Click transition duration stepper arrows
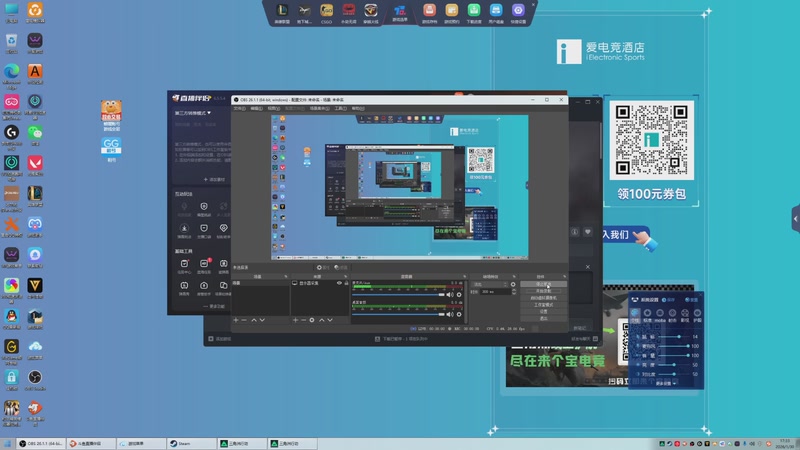Viewport: 800px width, 450px height. (x=513, y=291)
